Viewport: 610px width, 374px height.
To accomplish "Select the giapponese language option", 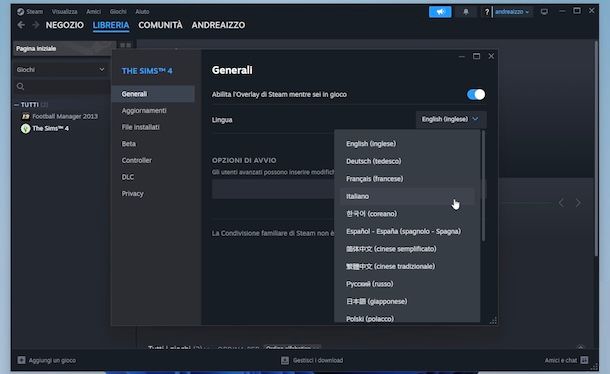I will (x=407, y=301).
